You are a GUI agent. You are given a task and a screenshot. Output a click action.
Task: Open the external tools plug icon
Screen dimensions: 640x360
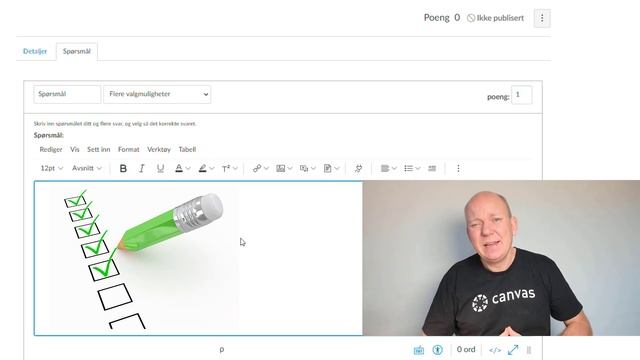tap(358, 168)
